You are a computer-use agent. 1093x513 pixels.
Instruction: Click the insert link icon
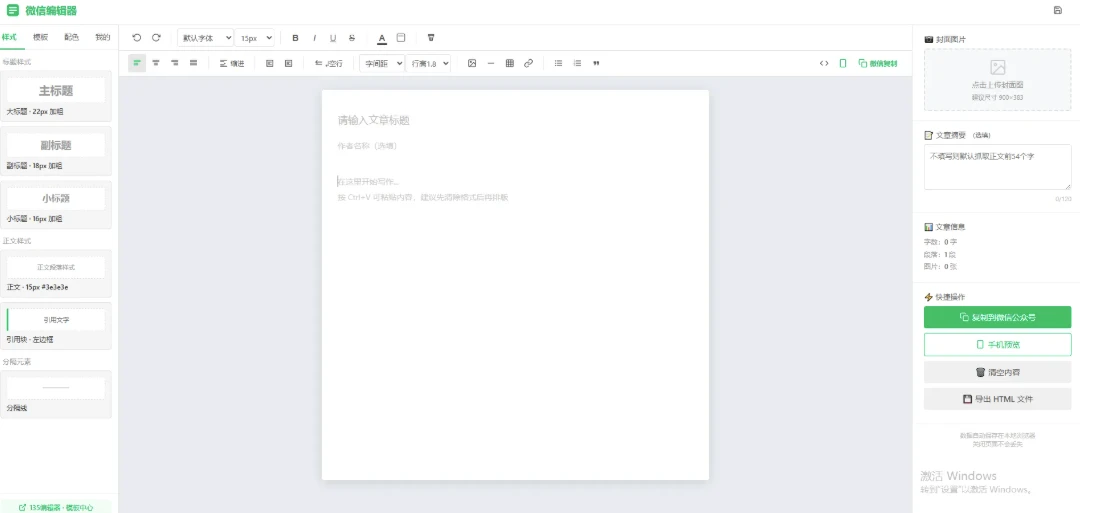coord(528,63)
